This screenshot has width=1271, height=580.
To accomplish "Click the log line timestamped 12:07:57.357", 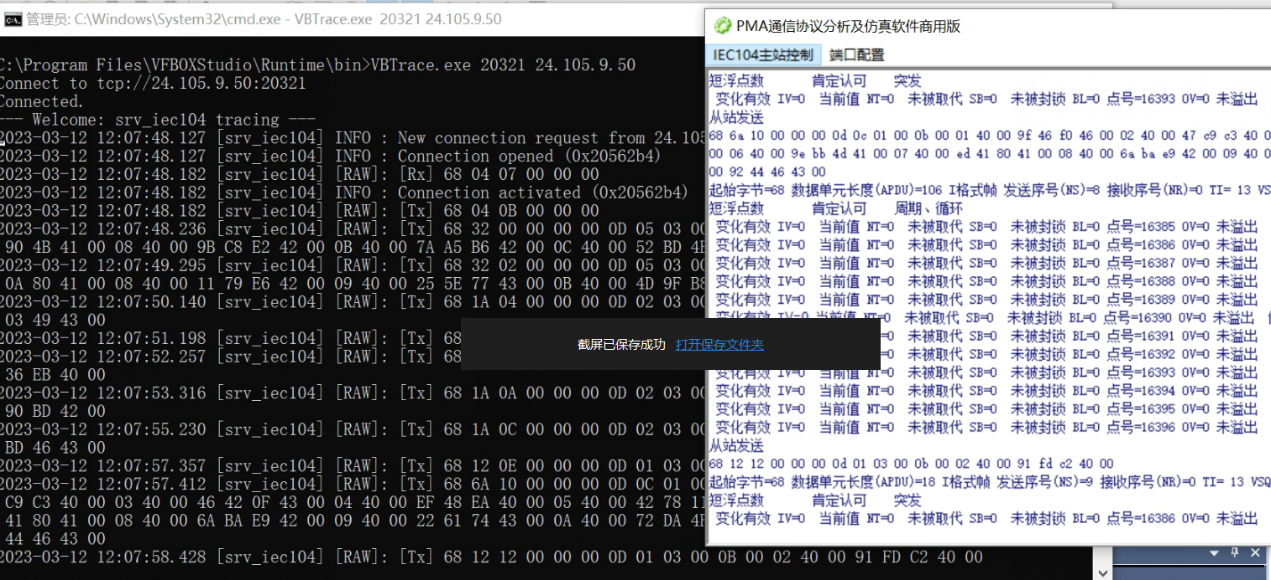I will 352,466.
